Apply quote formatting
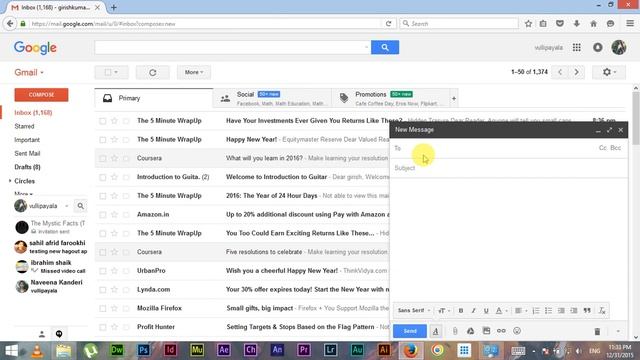 [x=587, y=311]
